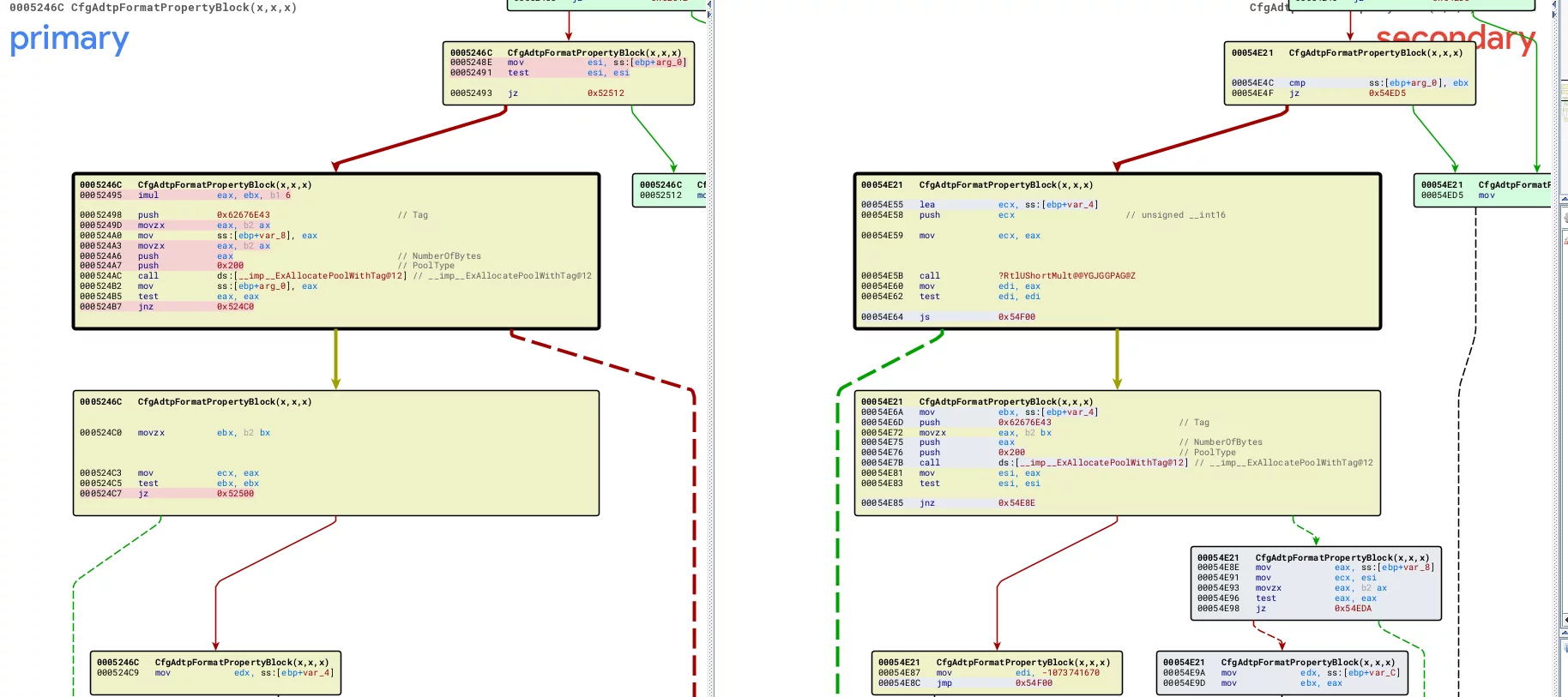The height and width of the screenshot is (697, 1568).
Task: Click lea ecx, ss:[ebp+var_4] at 00054E55
Action: (980, 205)
